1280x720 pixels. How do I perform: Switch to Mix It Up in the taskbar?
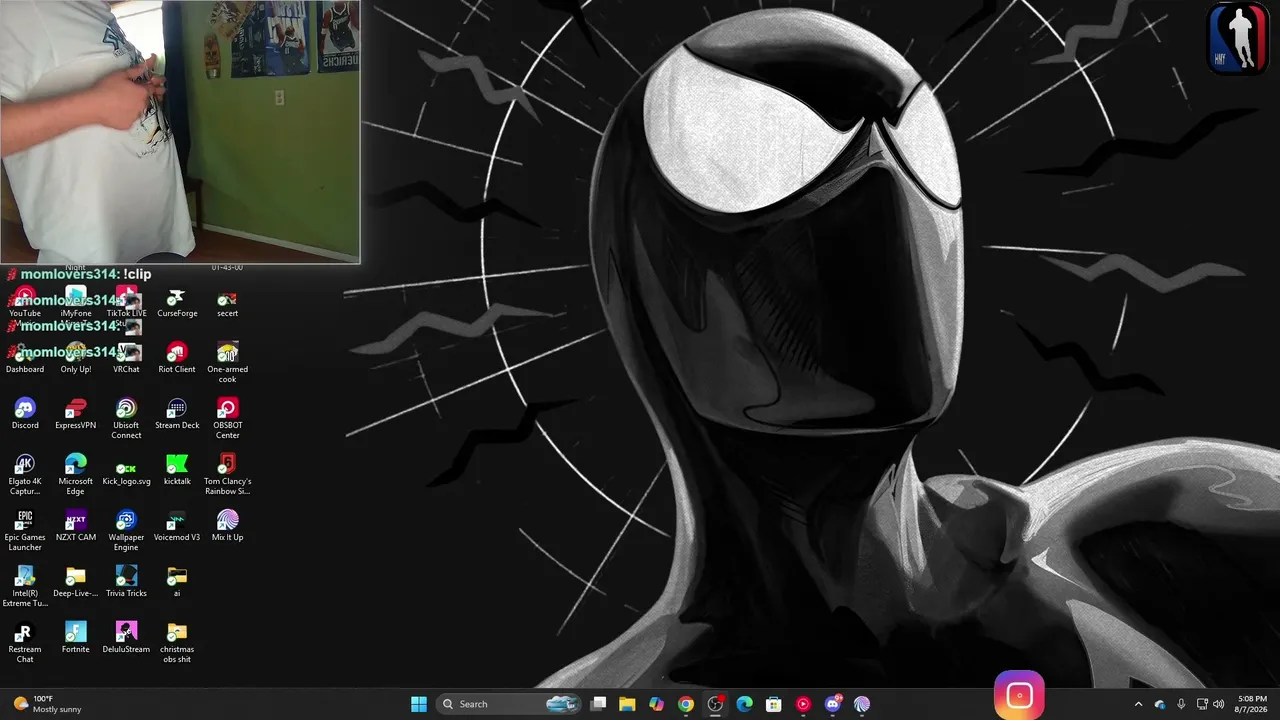coord(862,704)
